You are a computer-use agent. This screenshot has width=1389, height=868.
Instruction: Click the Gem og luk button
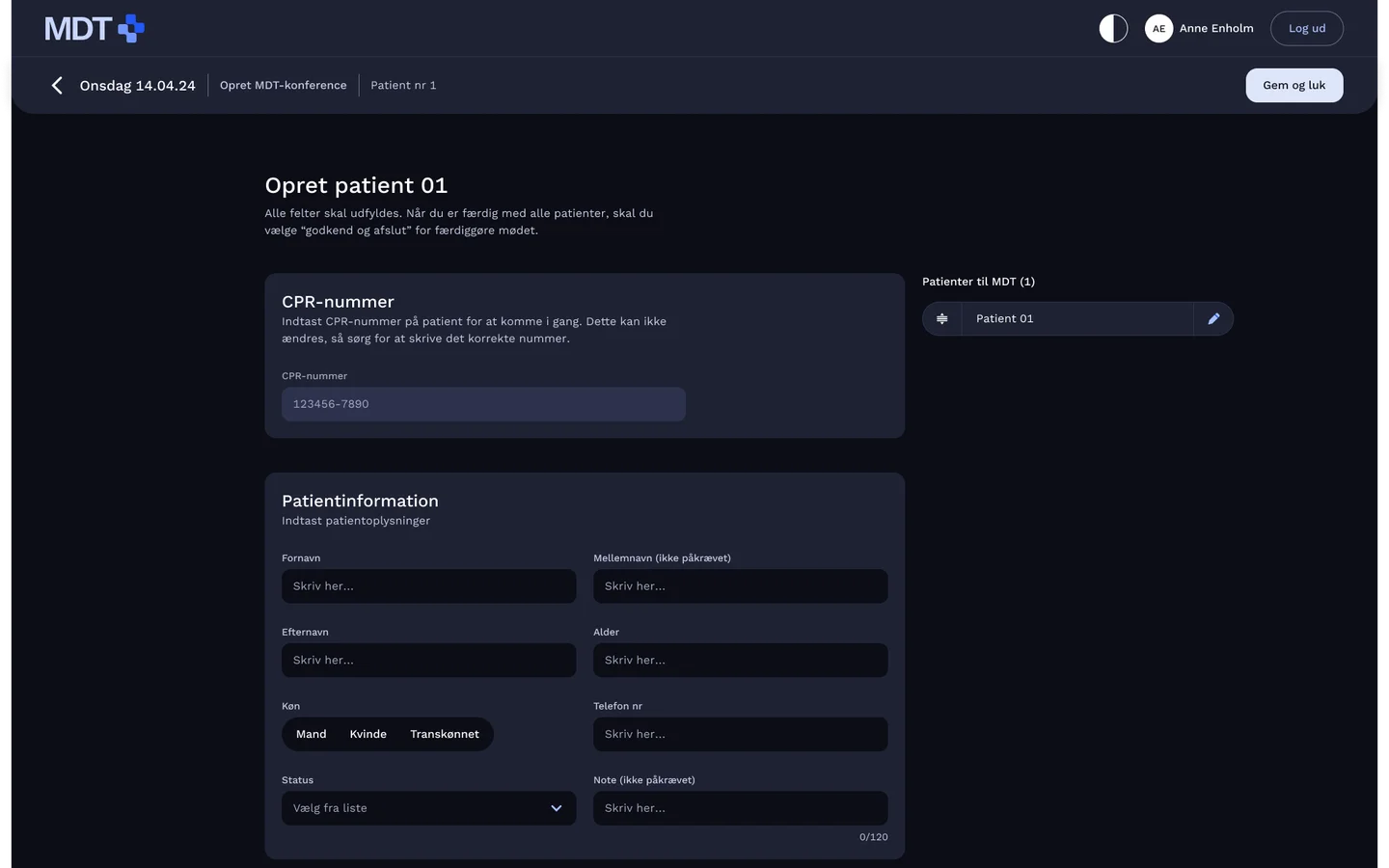1294,86
